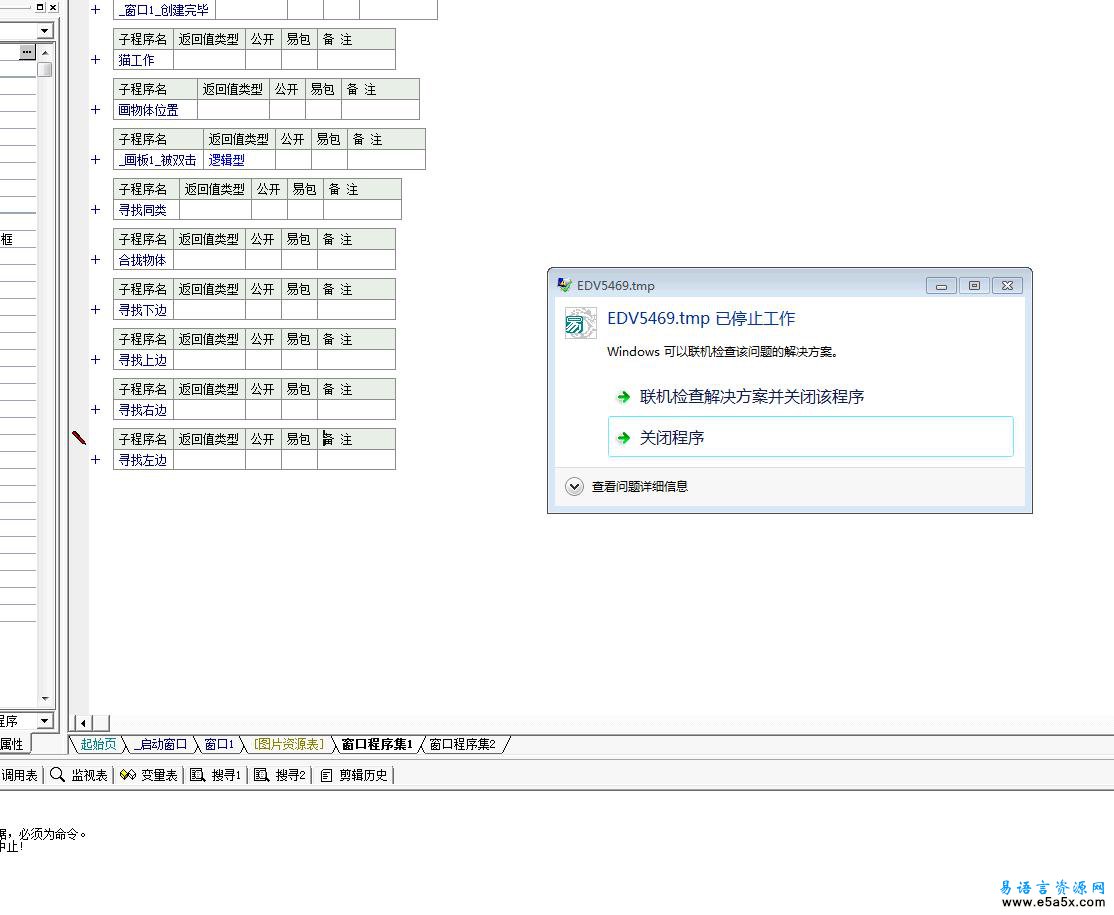Open the _启动窗口 tab

click(160, 744)
